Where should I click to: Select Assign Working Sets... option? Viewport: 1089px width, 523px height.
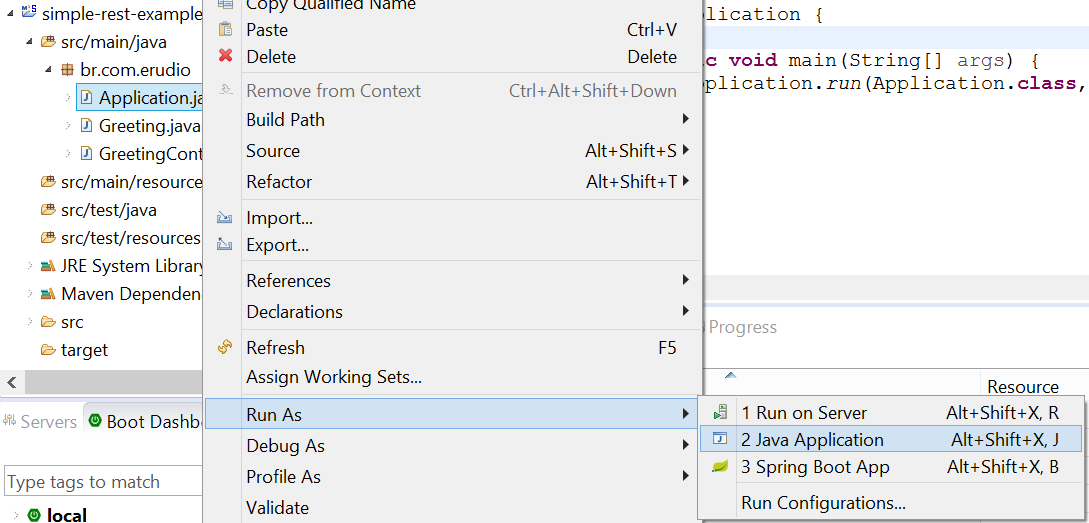[334, 377]
